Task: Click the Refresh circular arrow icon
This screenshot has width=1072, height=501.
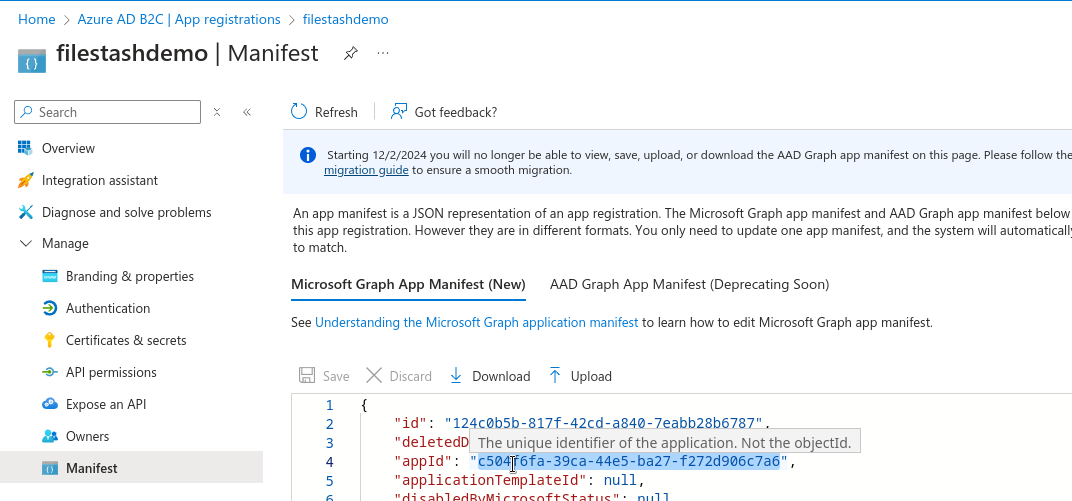Action: 299,111
